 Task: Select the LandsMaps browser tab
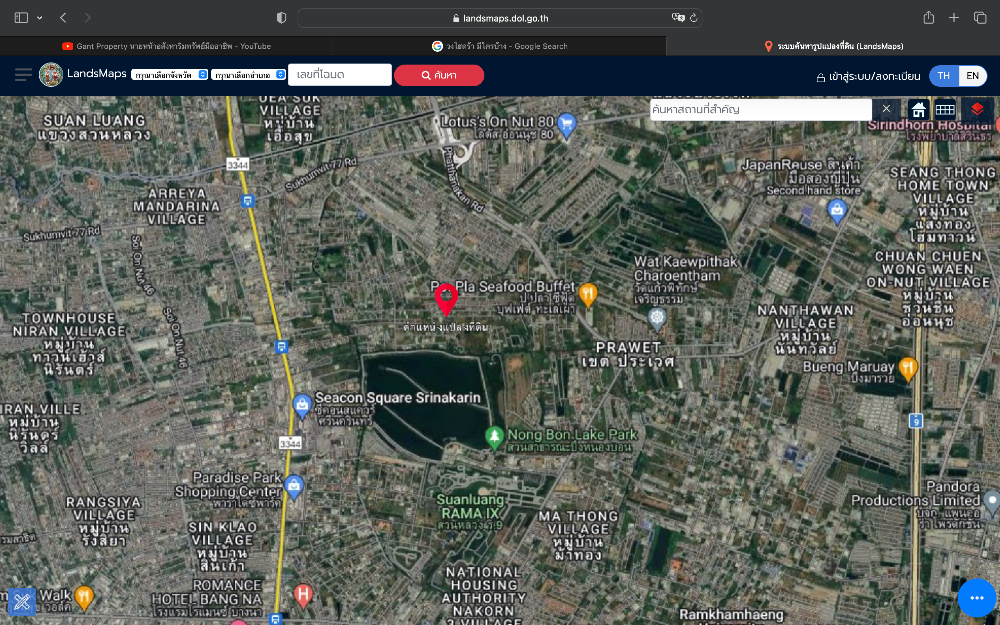pos(833,46)
